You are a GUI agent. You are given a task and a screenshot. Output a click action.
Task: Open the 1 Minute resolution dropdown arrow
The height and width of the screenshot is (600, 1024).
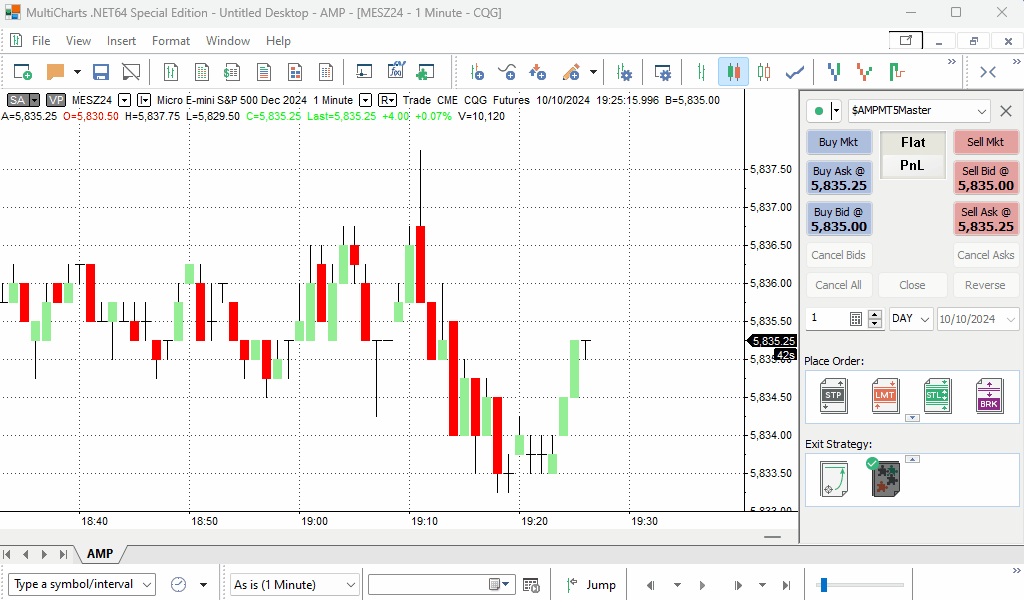click(366, 100)
